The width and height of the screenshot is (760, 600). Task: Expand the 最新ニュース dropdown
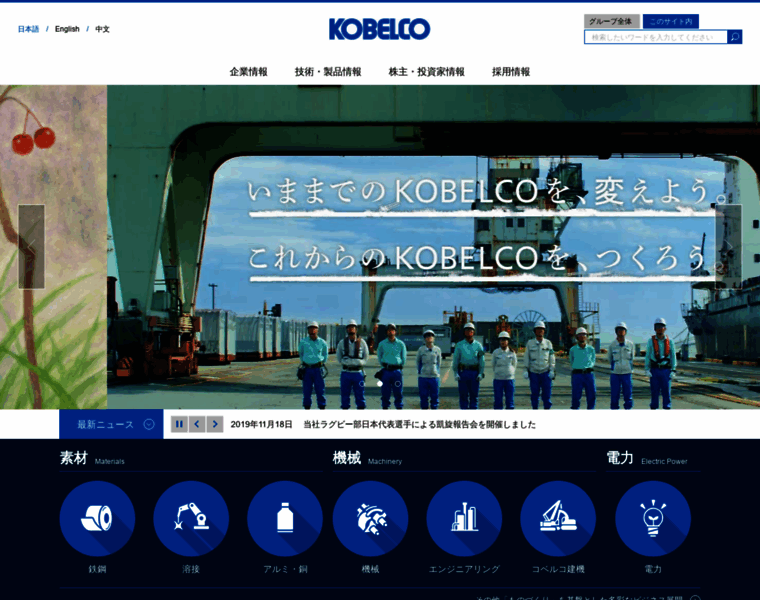(x=111, y=424)
